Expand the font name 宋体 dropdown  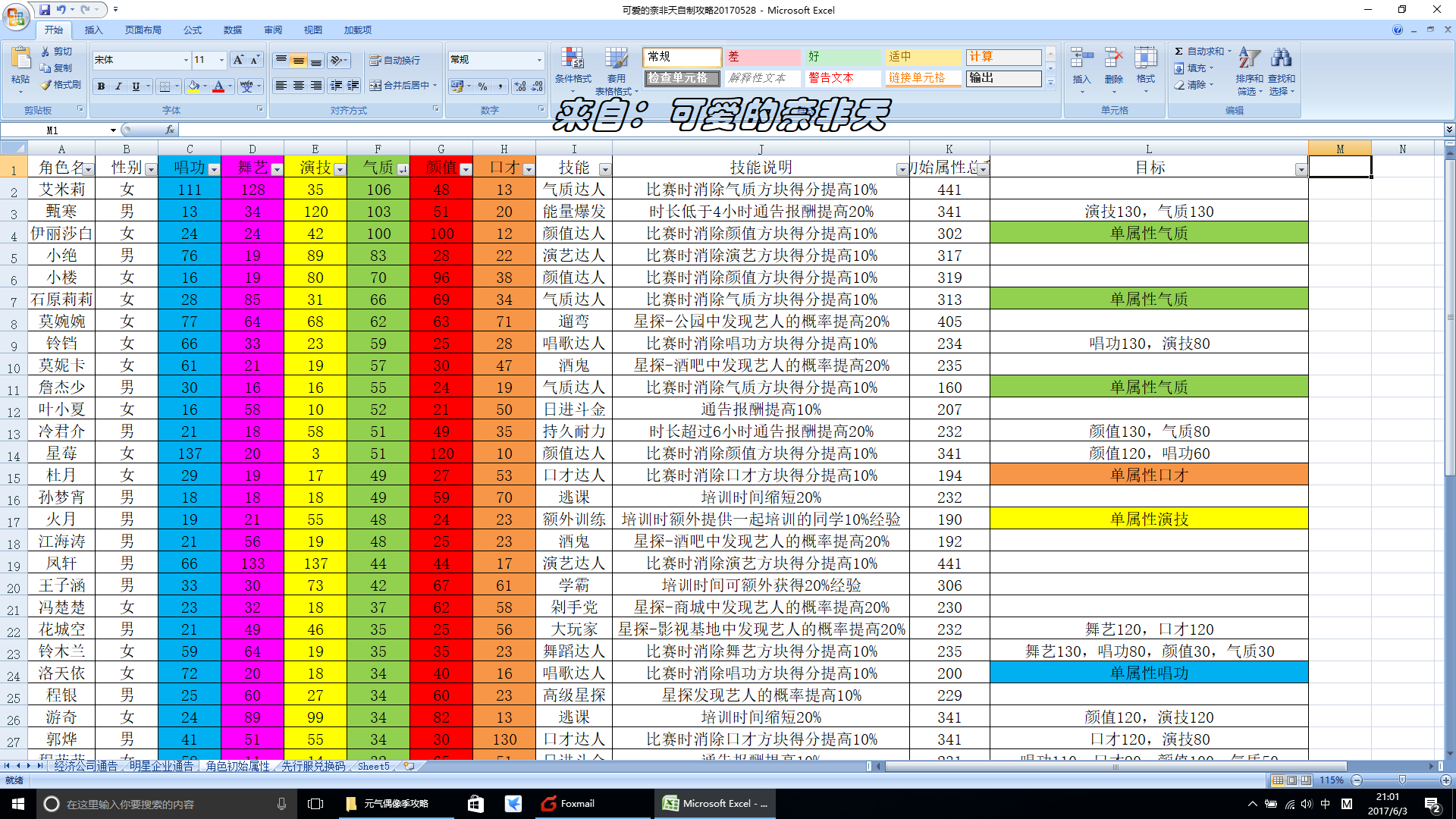(x=186, y=60)
